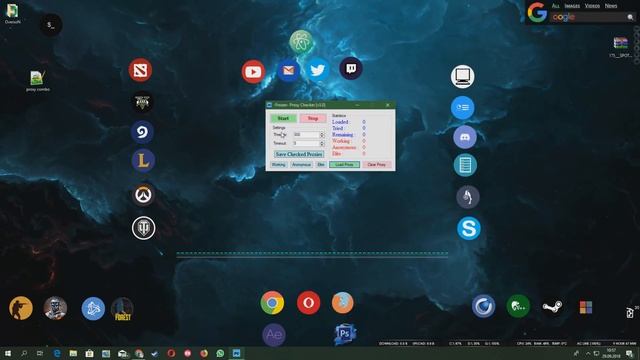Focus the Threads number field

click(306, 134)
